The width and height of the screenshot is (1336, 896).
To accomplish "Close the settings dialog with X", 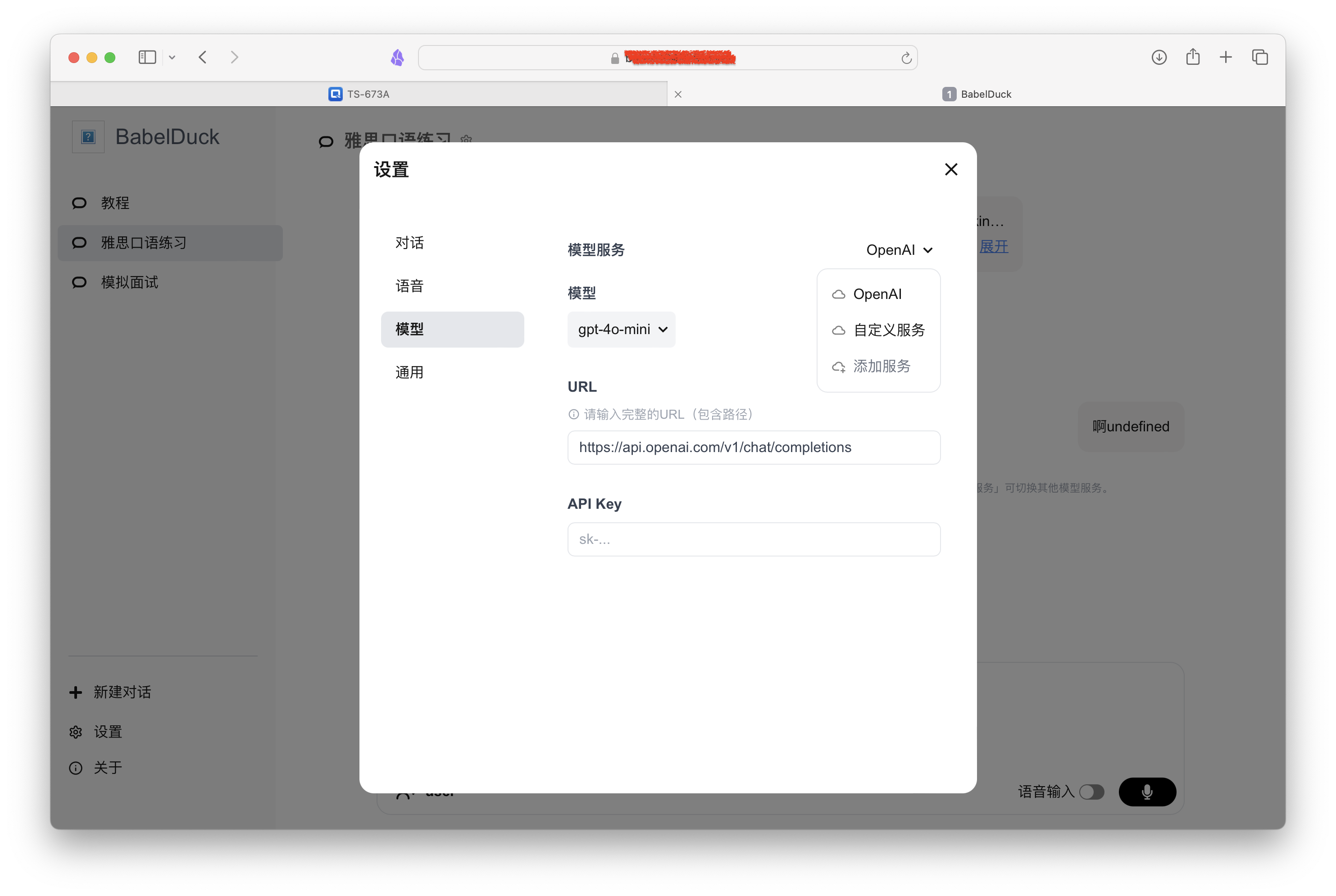I will 951,169.
